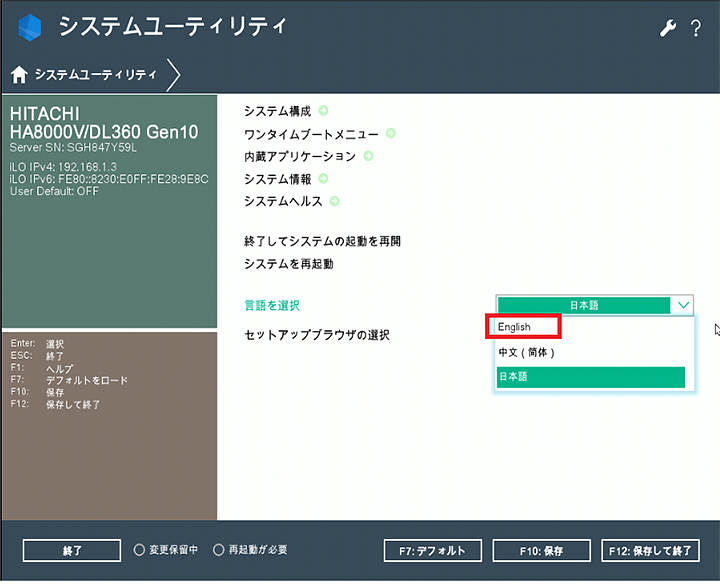Select システムを再起動

pyautogui.click(x=289, y=264)
